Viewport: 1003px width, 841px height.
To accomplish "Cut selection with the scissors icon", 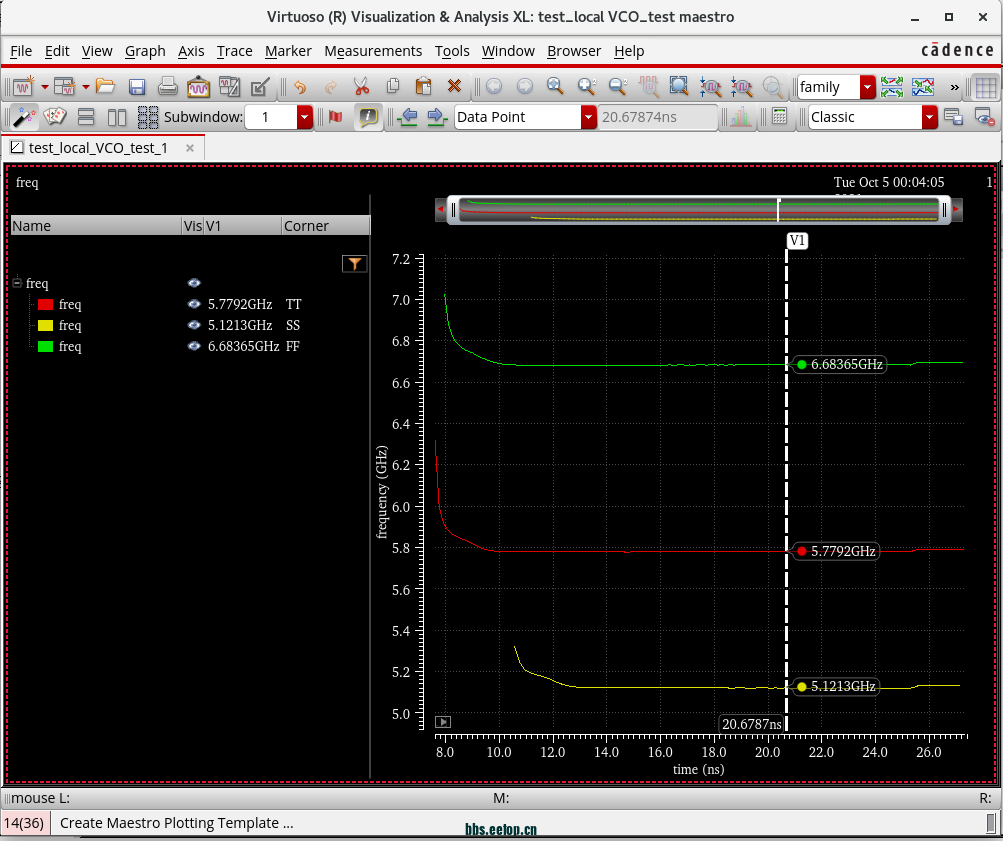I will (361, 86).
